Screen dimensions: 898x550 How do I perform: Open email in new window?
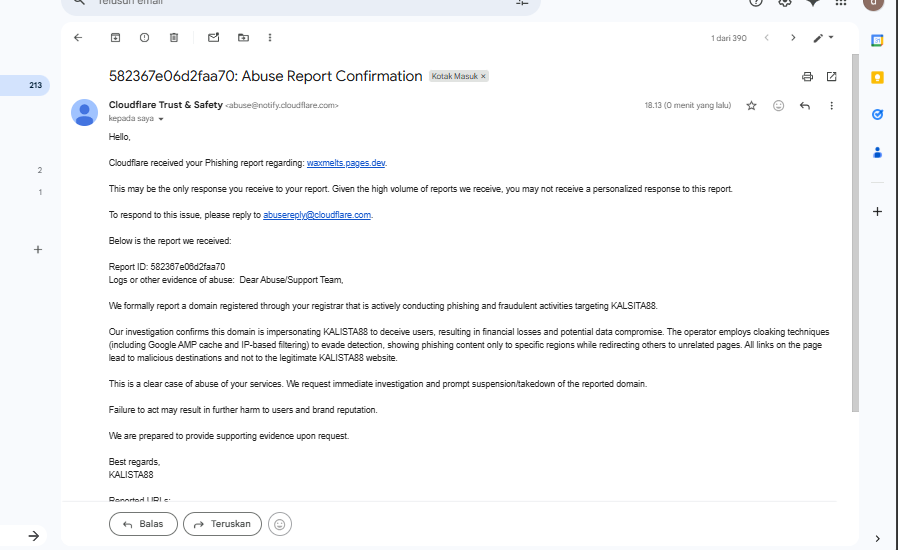(832, 76)
